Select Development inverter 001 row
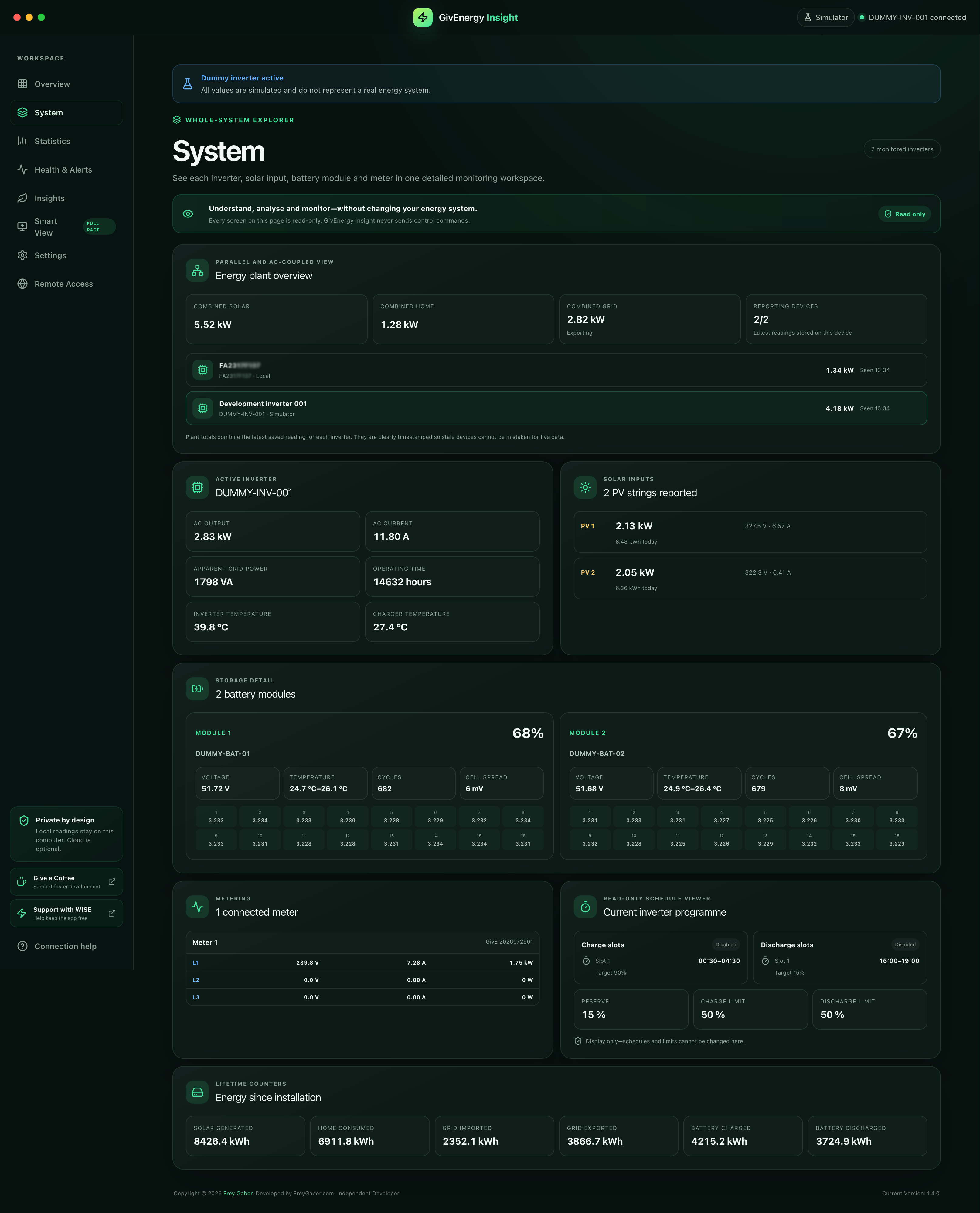 tap(556, 408)
